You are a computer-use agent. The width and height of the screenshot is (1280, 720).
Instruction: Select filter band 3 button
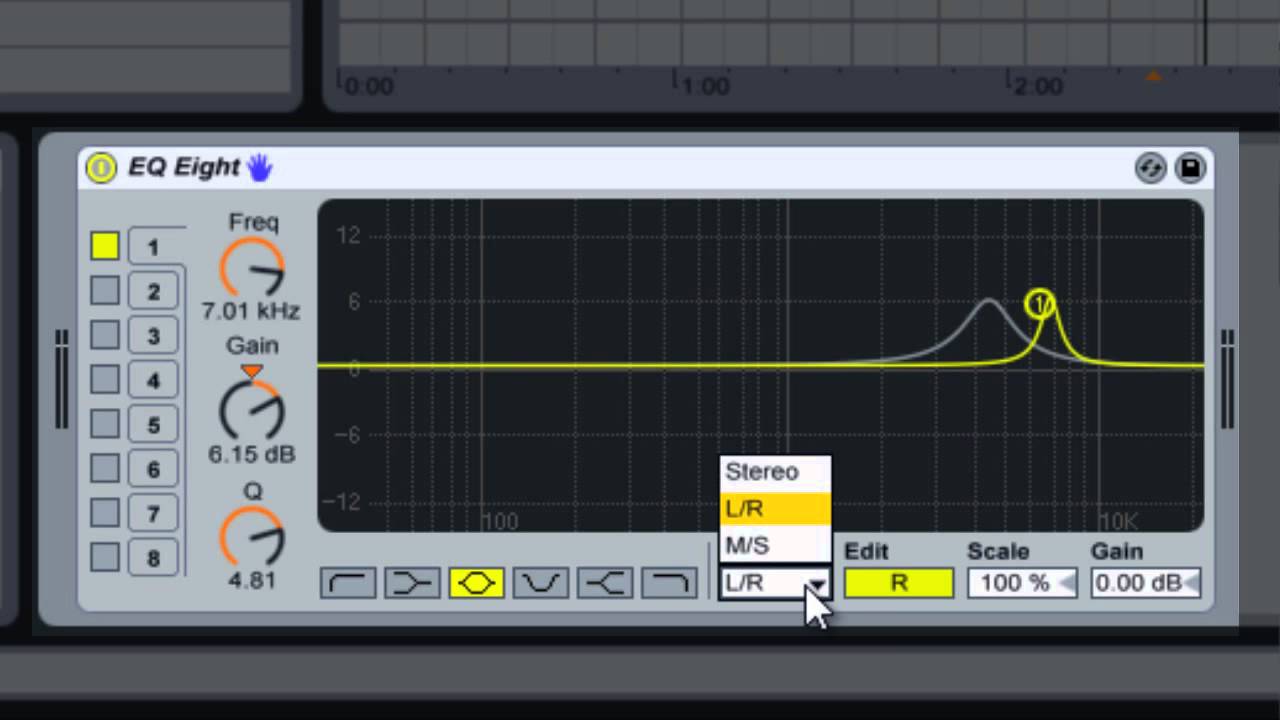click(x=154, y=336)
